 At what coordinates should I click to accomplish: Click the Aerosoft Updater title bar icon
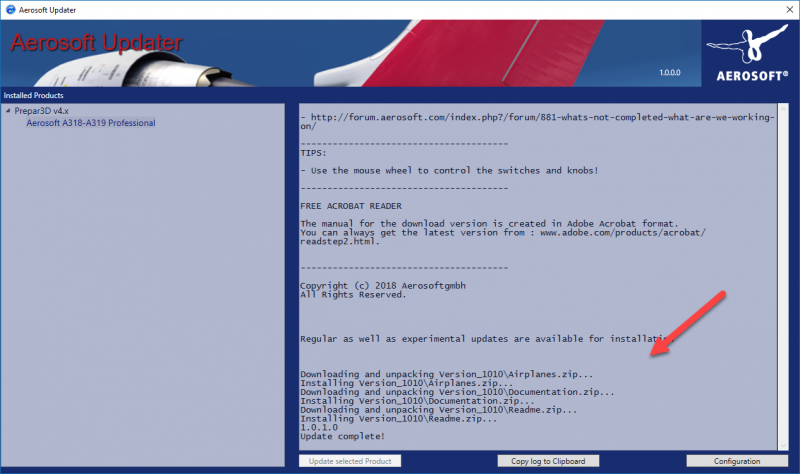pos(10,8)
